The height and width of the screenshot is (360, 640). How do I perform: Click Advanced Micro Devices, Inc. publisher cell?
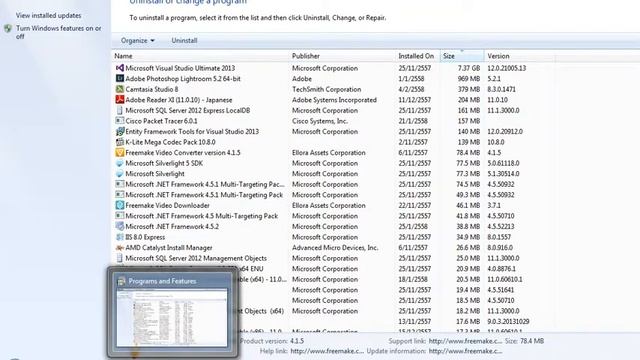click(x=335, y=248)
